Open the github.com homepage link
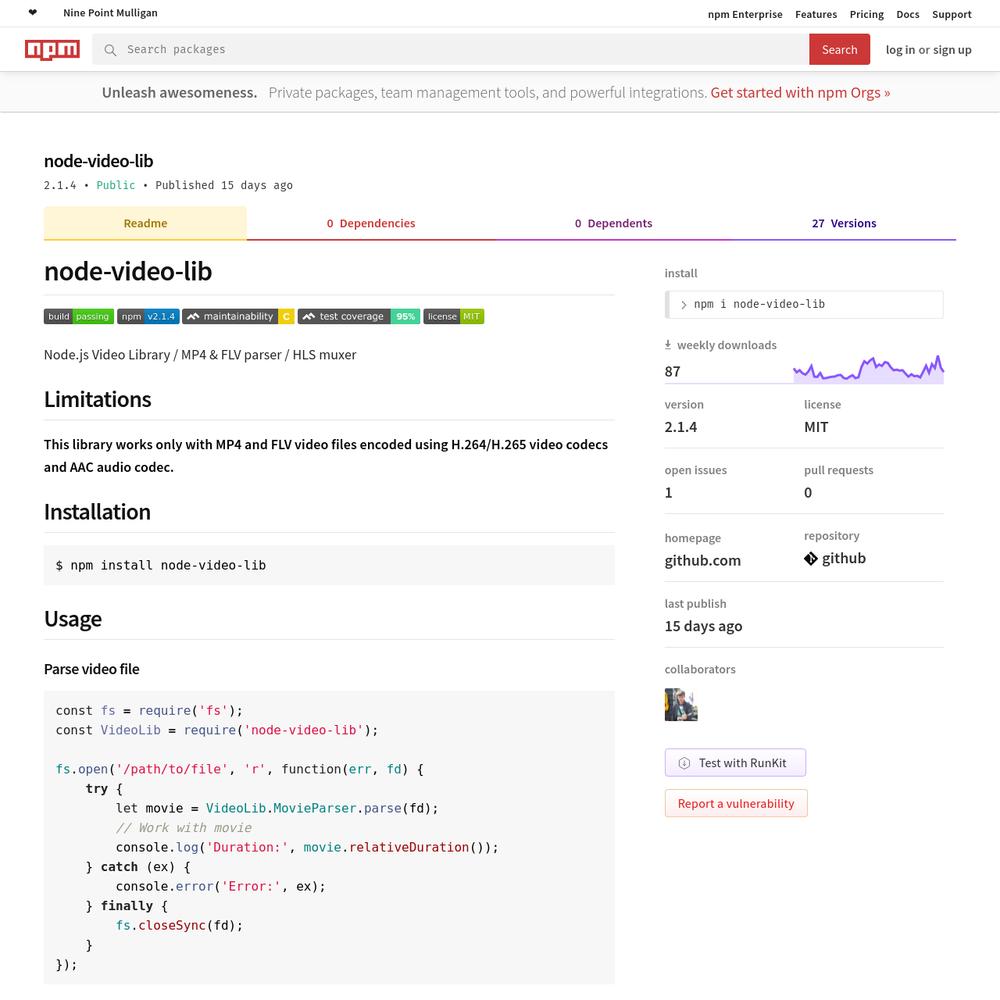1000x1000 pixels. click(702, 561)
